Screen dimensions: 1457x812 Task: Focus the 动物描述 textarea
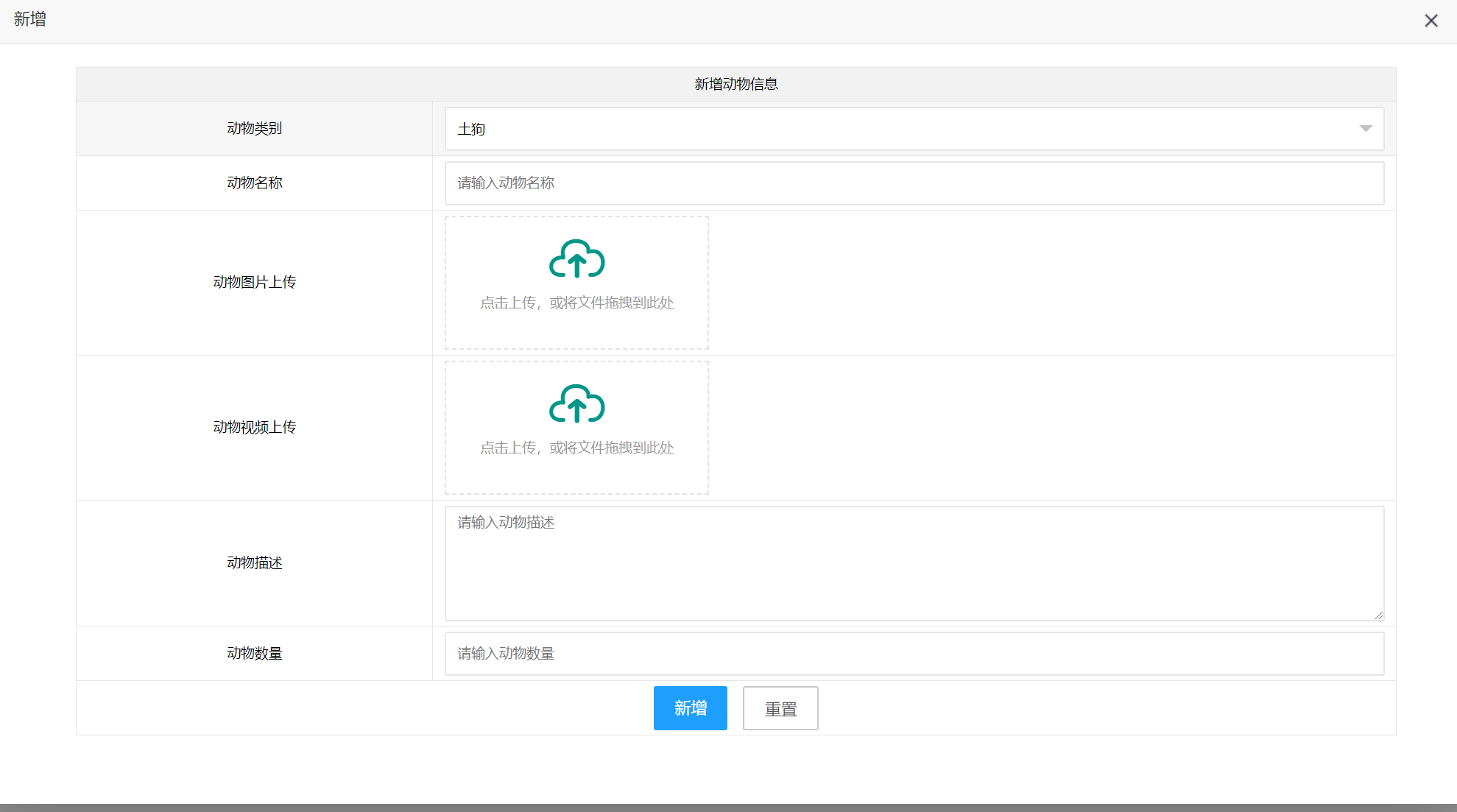(914, 563)
